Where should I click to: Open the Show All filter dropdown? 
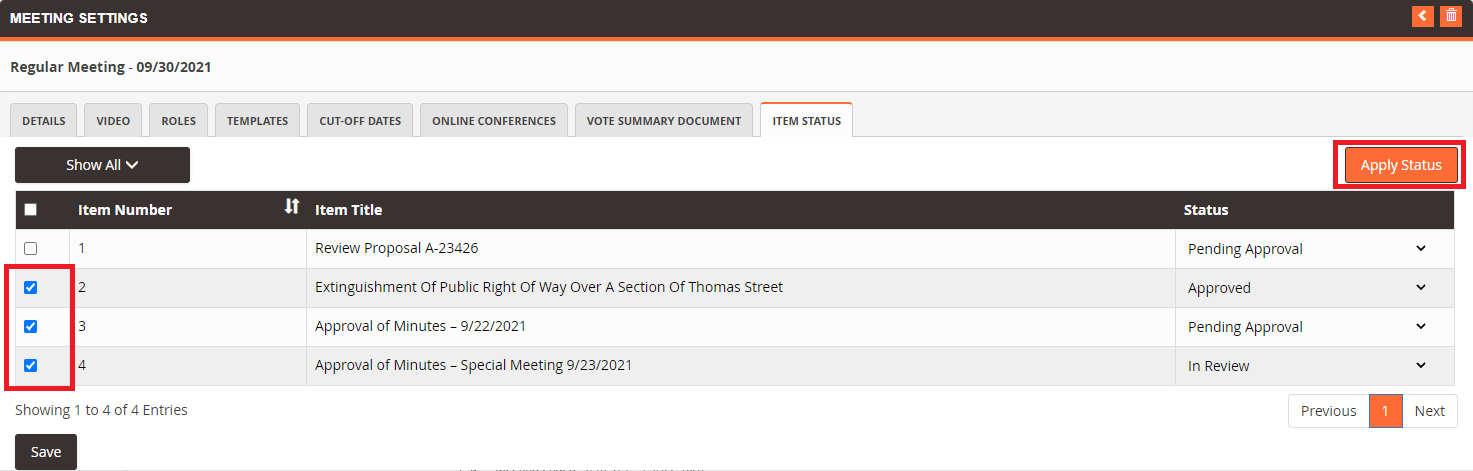click(102, 165)
